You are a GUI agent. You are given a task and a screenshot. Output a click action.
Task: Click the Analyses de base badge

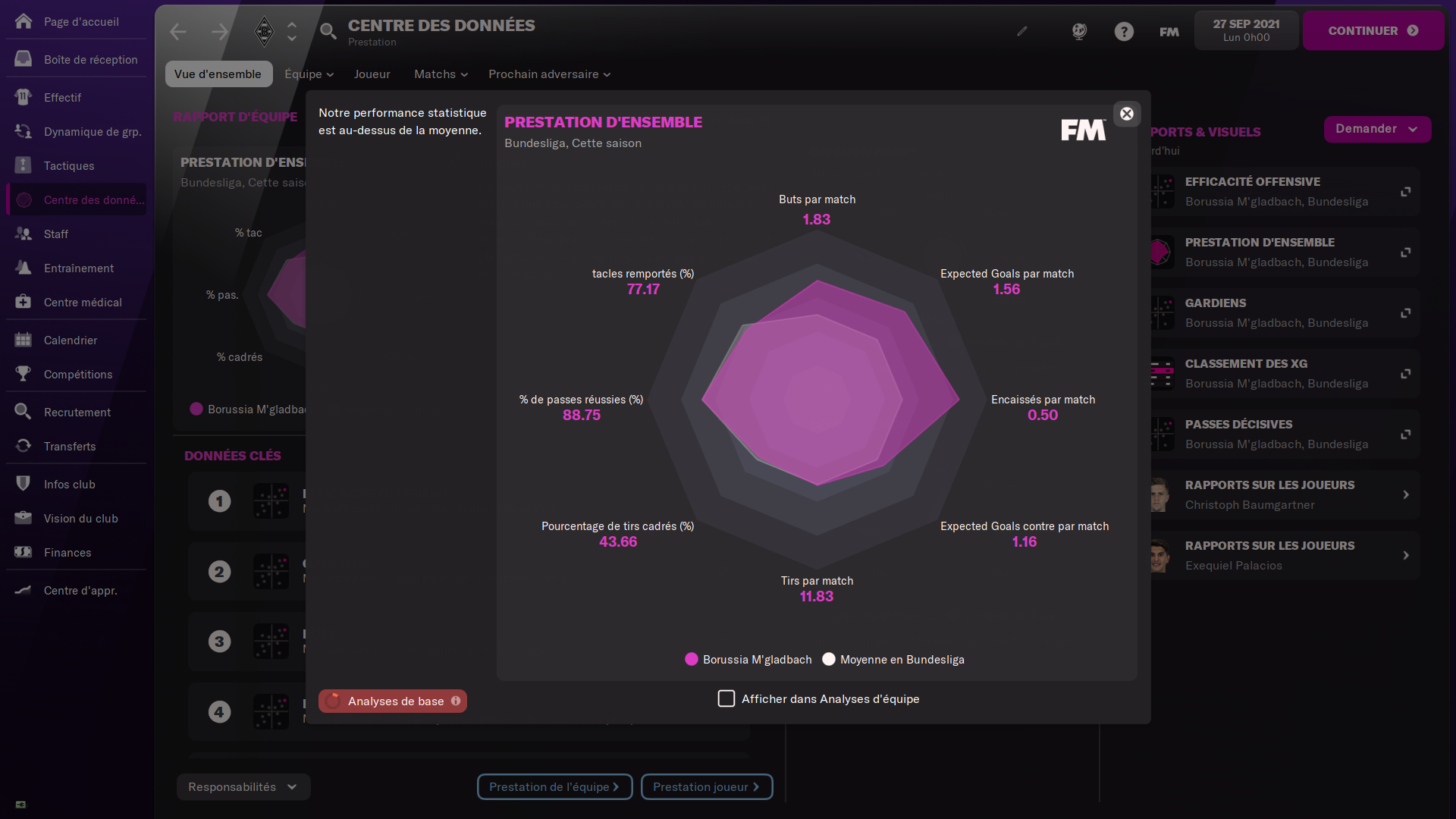[x=393, y=701]
